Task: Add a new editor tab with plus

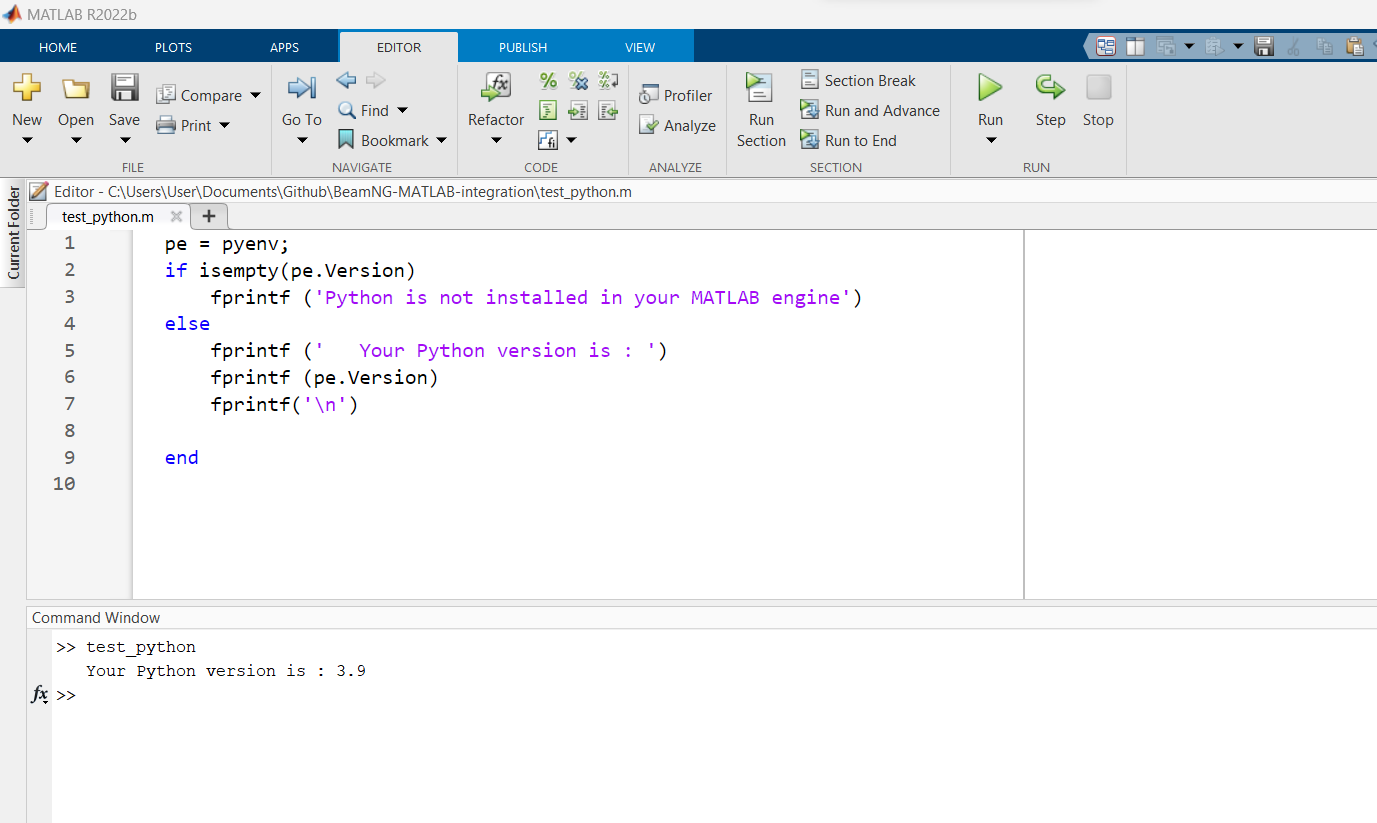Action: click(x=208, y=216)
